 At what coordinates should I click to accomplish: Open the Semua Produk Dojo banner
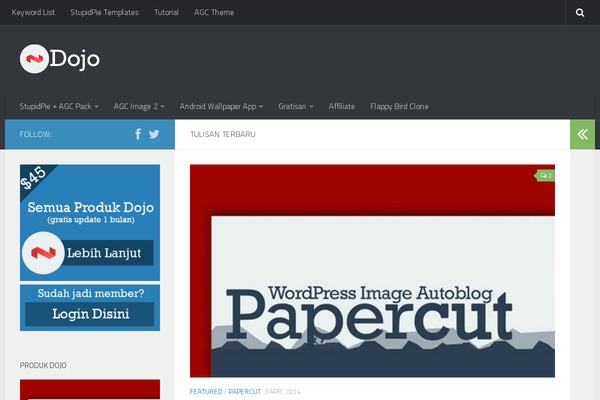coord(90,222)
